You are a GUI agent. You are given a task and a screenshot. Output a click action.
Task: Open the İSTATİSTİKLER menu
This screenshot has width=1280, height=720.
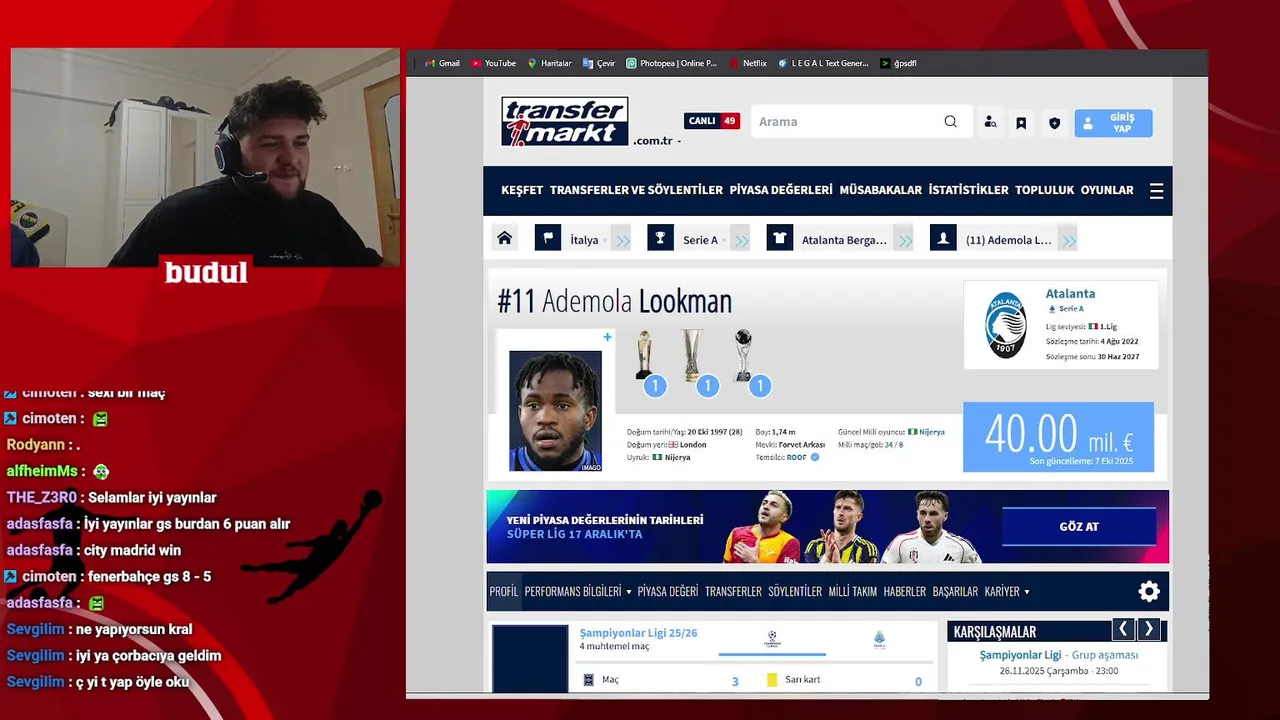click(968, 190)
